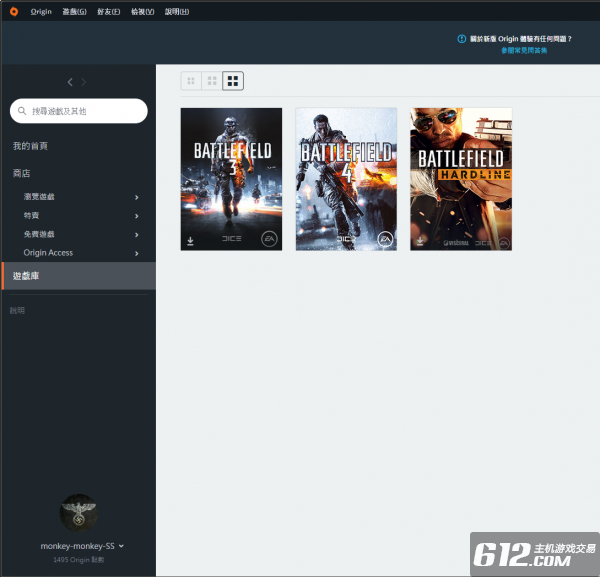Select 免費遊戲 under the store
Screen dimensions: 600x577
pos(39,234)
